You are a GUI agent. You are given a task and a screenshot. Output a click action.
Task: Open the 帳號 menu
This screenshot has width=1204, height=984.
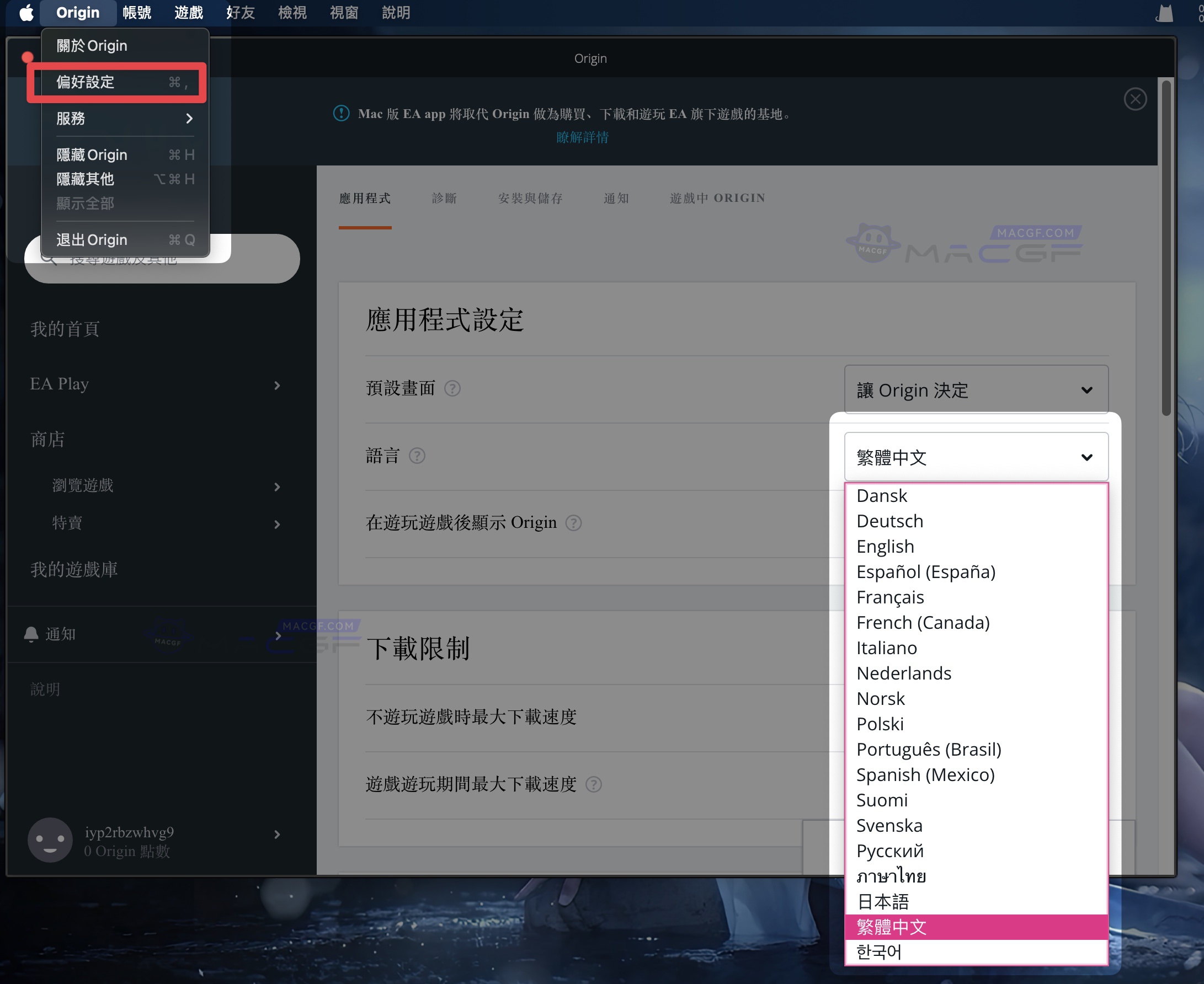[136, 13]
